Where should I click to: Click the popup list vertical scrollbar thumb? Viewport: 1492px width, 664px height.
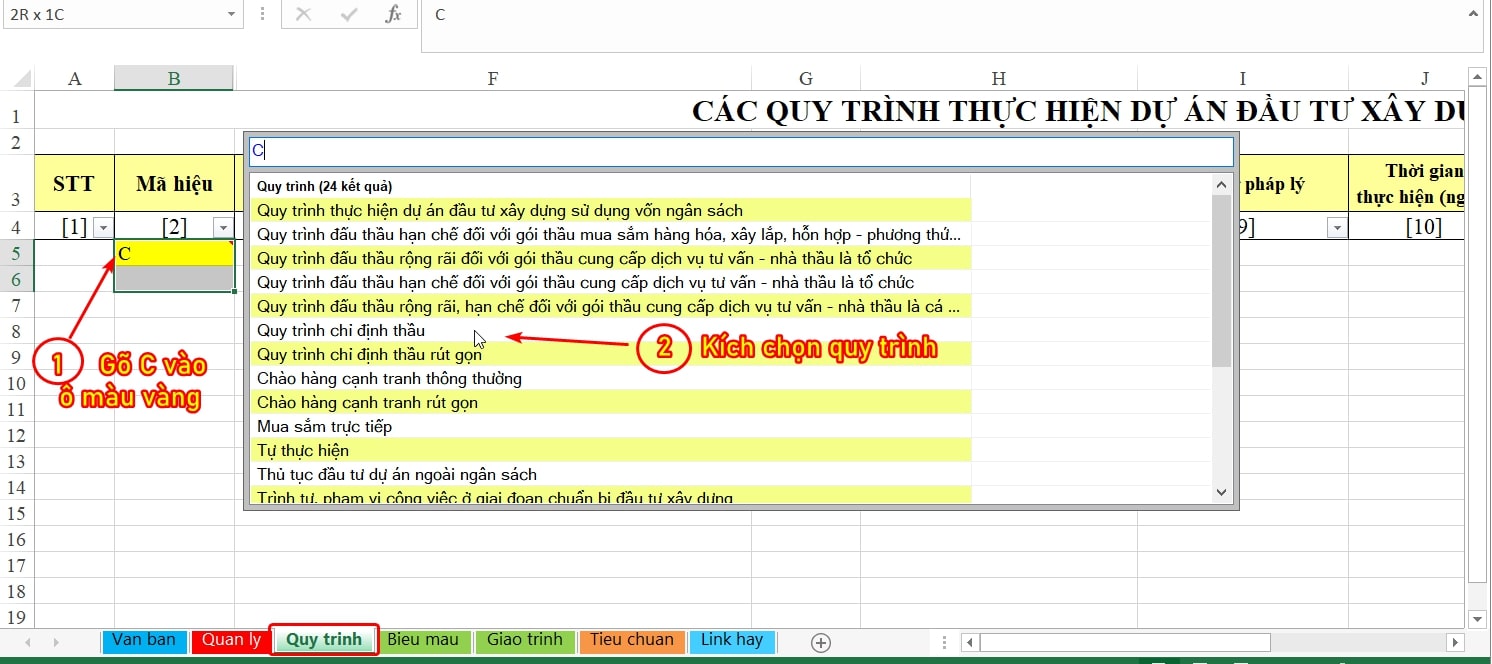coord(1221,280)
